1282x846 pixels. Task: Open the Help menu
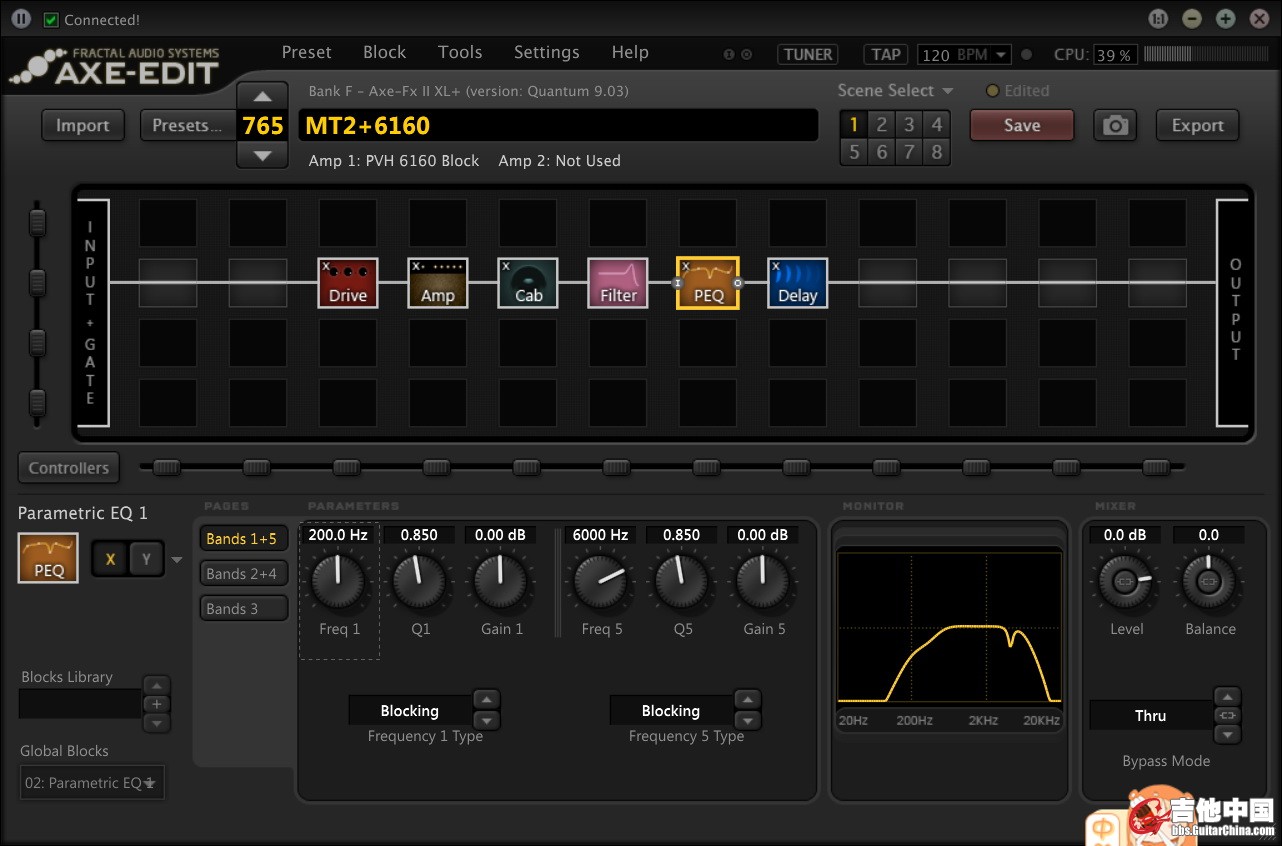630,52
